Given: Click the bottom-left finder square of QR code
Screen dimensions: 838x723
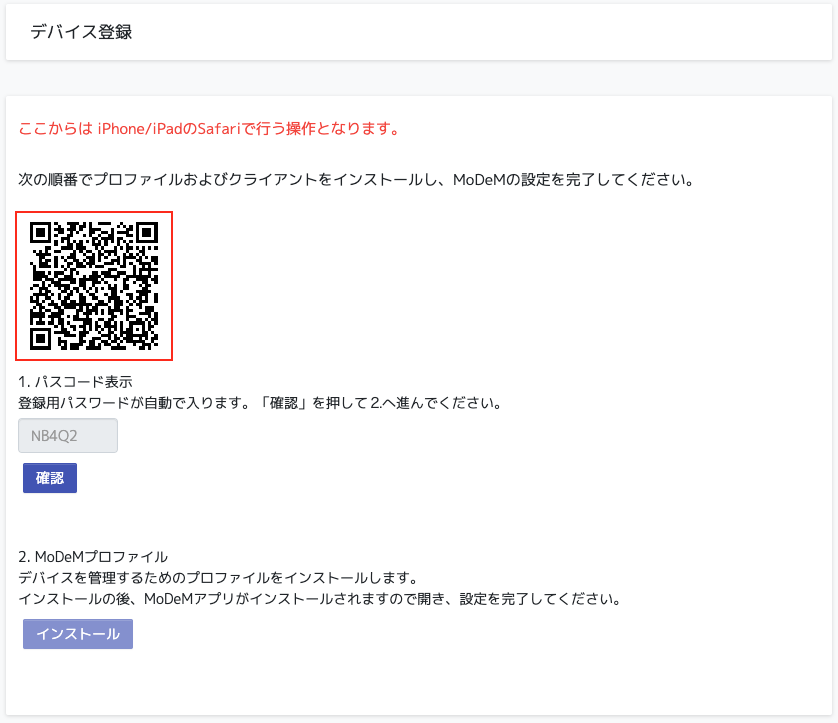Looking at the screenshot, I should pos(41,339).
